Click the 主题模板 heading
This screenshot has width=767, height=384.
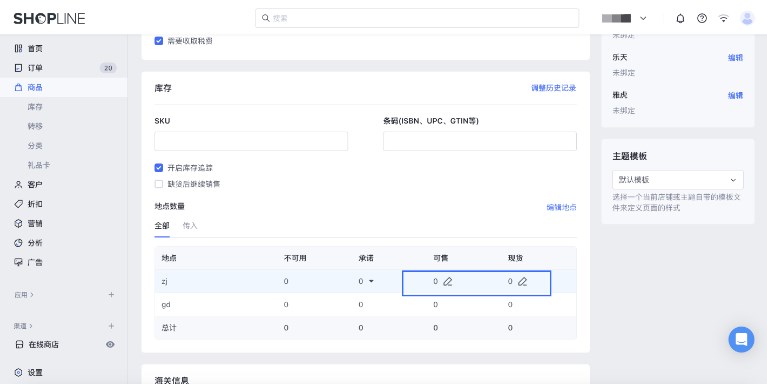(x=630, y=157)
